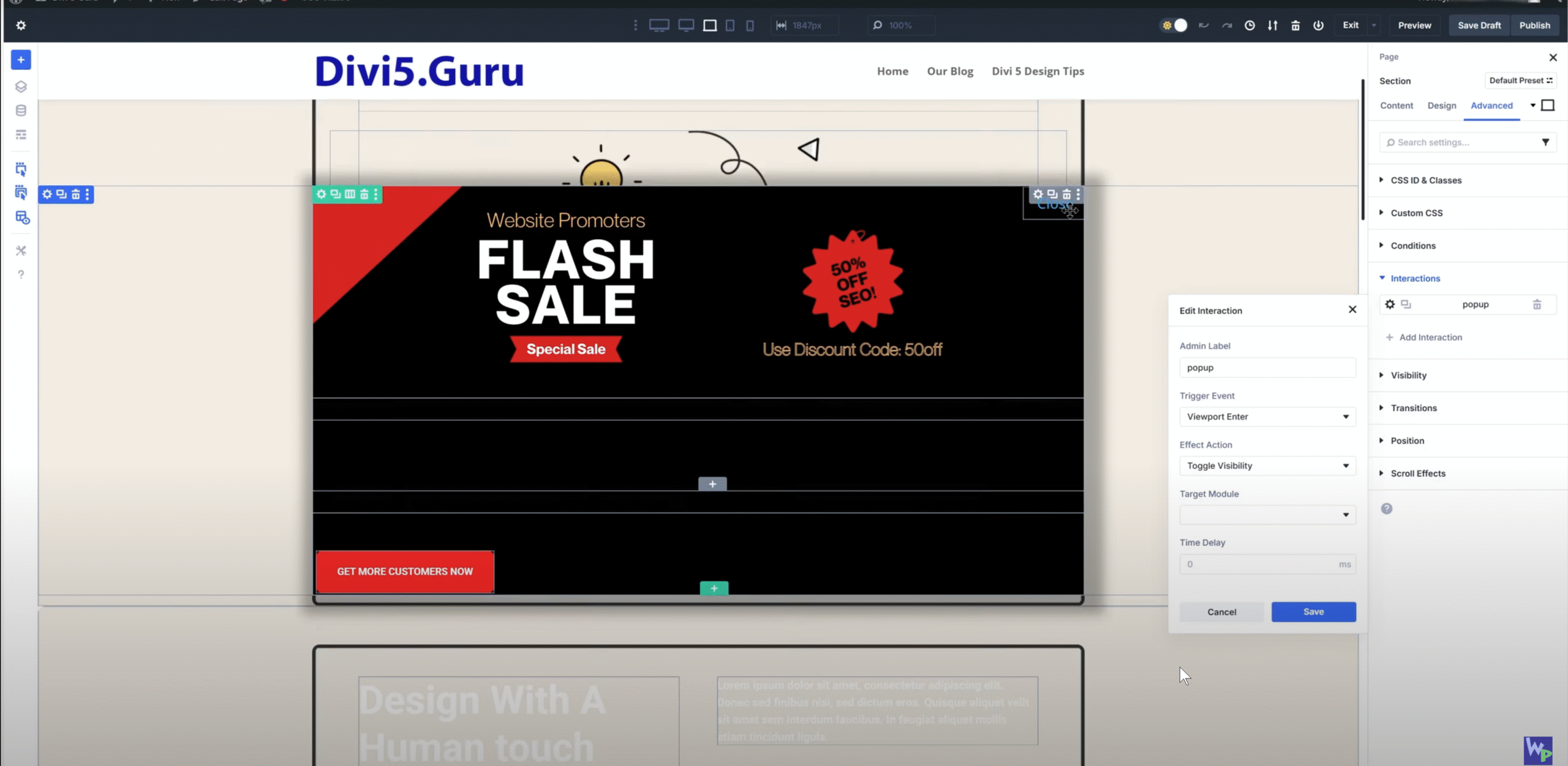Collapse the Interactions section
The width and height of the screenshot is (1568, 766).
tap(1415, 278)
